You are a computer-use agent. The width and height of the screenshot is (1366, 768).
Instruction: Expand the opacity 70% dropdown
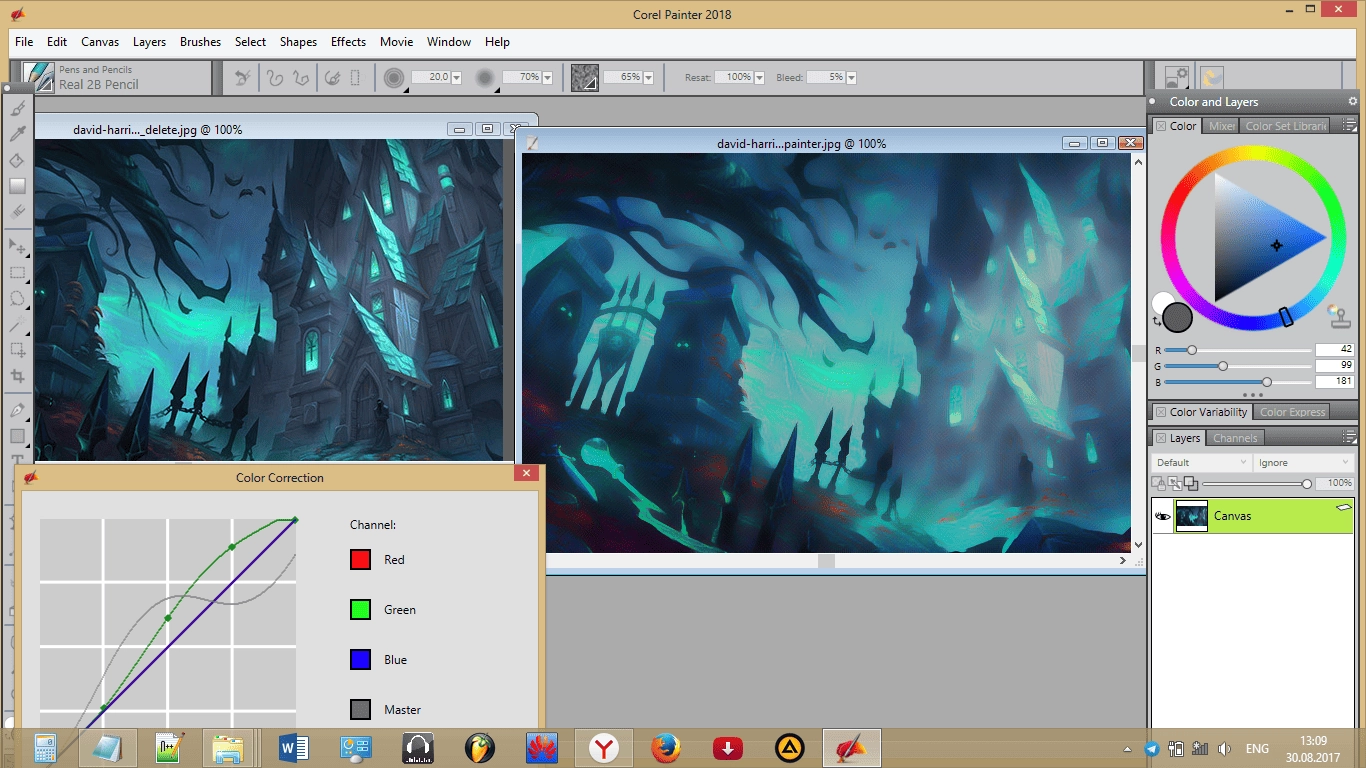548,77
